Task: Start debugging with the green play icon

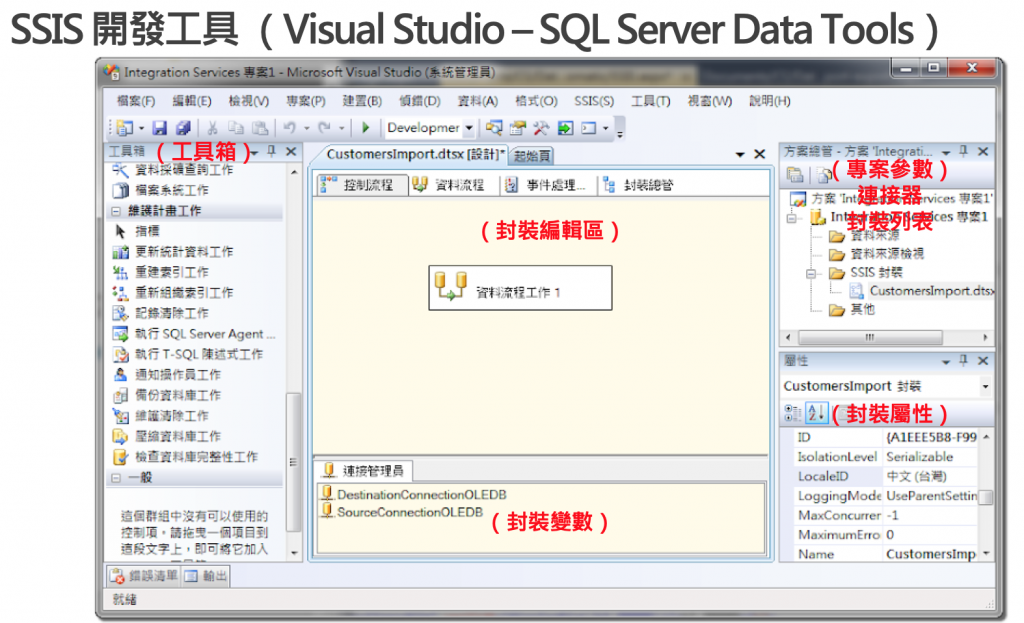Action: pyautogui.click(x=366, y=127)
